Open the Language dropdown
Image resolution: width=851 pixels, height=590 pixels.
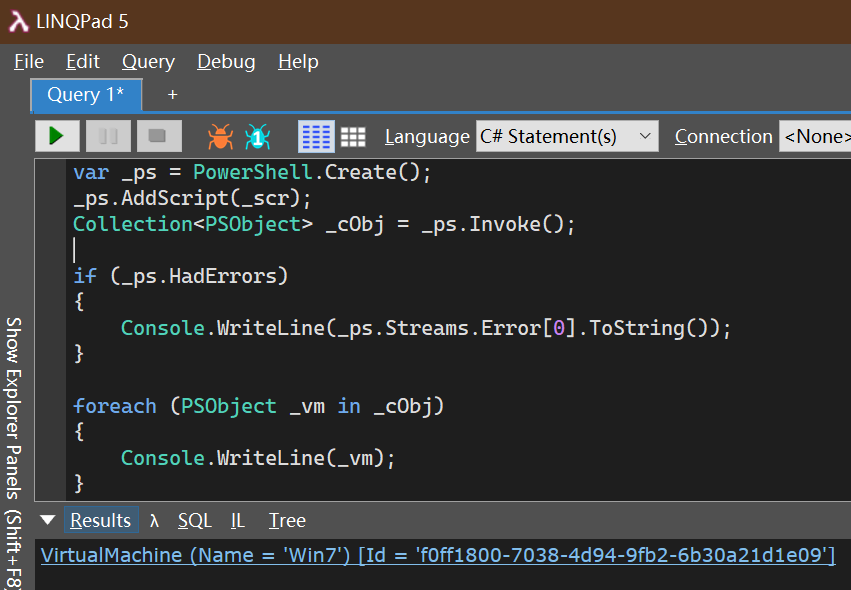tap(566, 136)
